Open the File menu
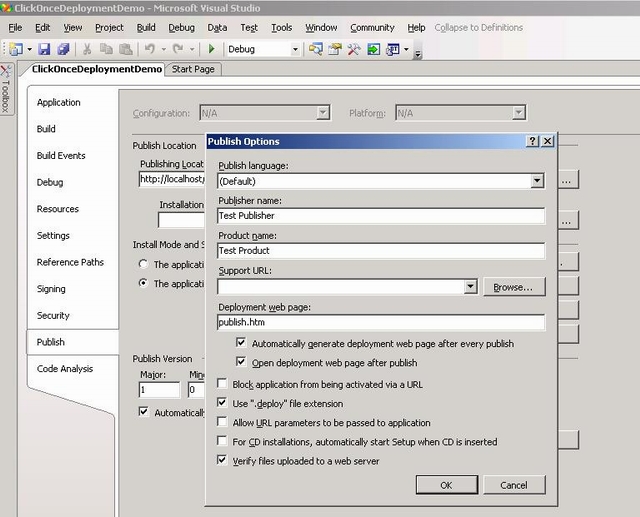640x517 pixels. pyautogui.click(x=15, y=27)
